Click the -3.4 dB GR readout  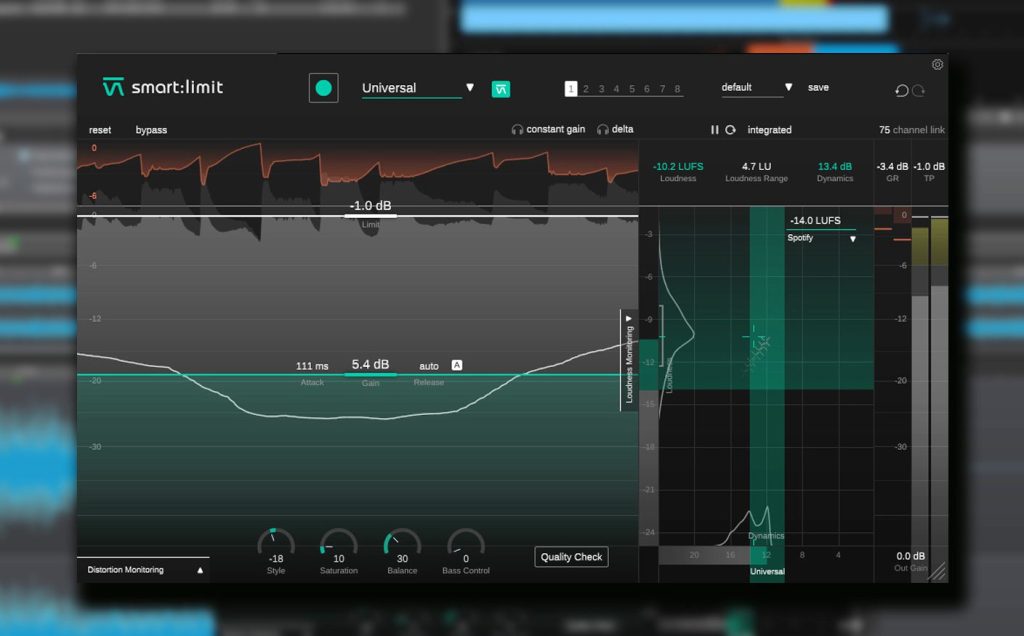pos(892,167)
